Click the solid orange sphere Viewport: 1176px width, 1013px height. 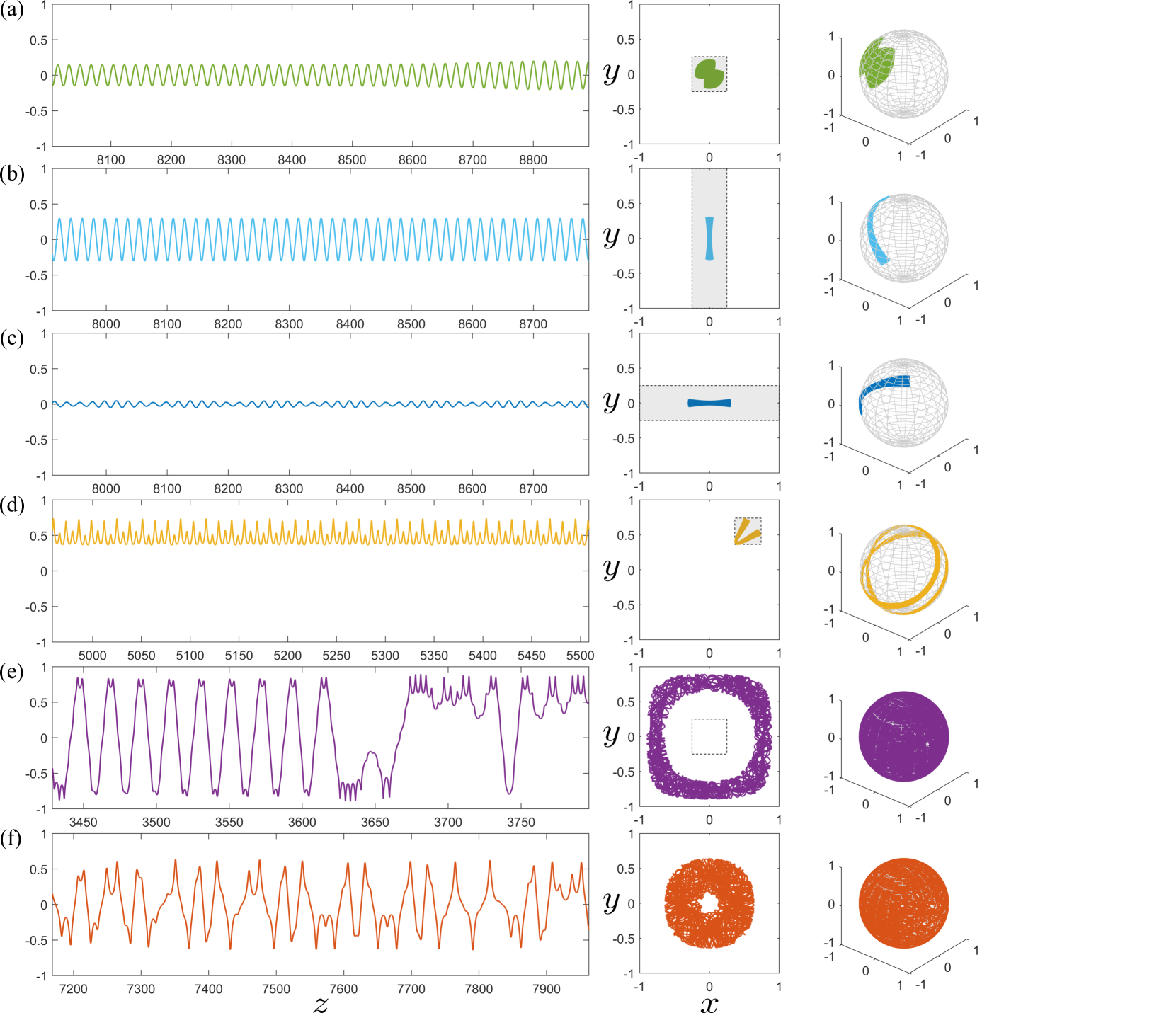click(903, 903)
